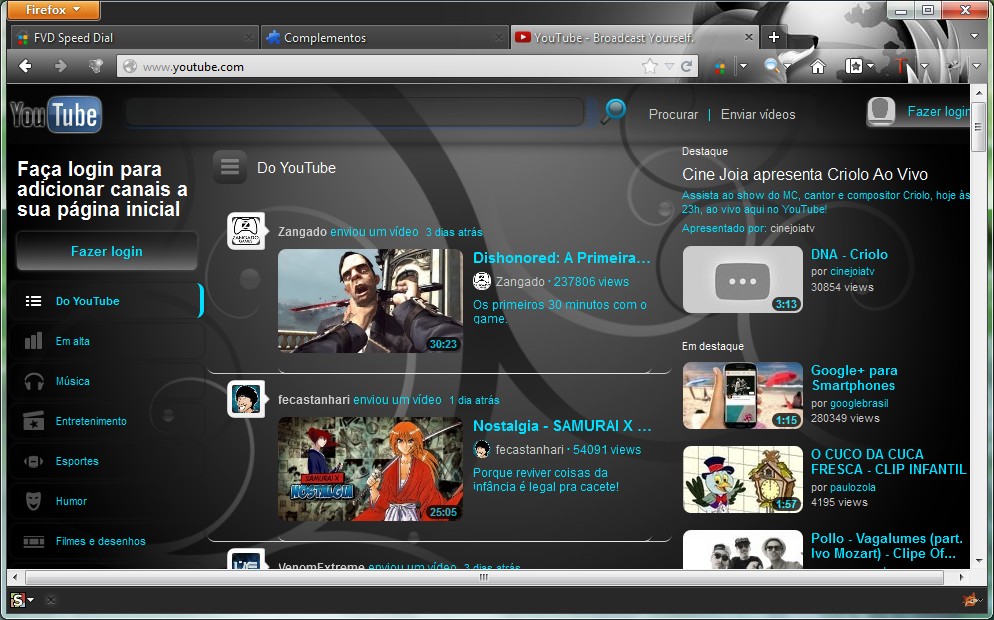
Task: Switch to the FVD Speed Dial tab
Action: (134, 37)
